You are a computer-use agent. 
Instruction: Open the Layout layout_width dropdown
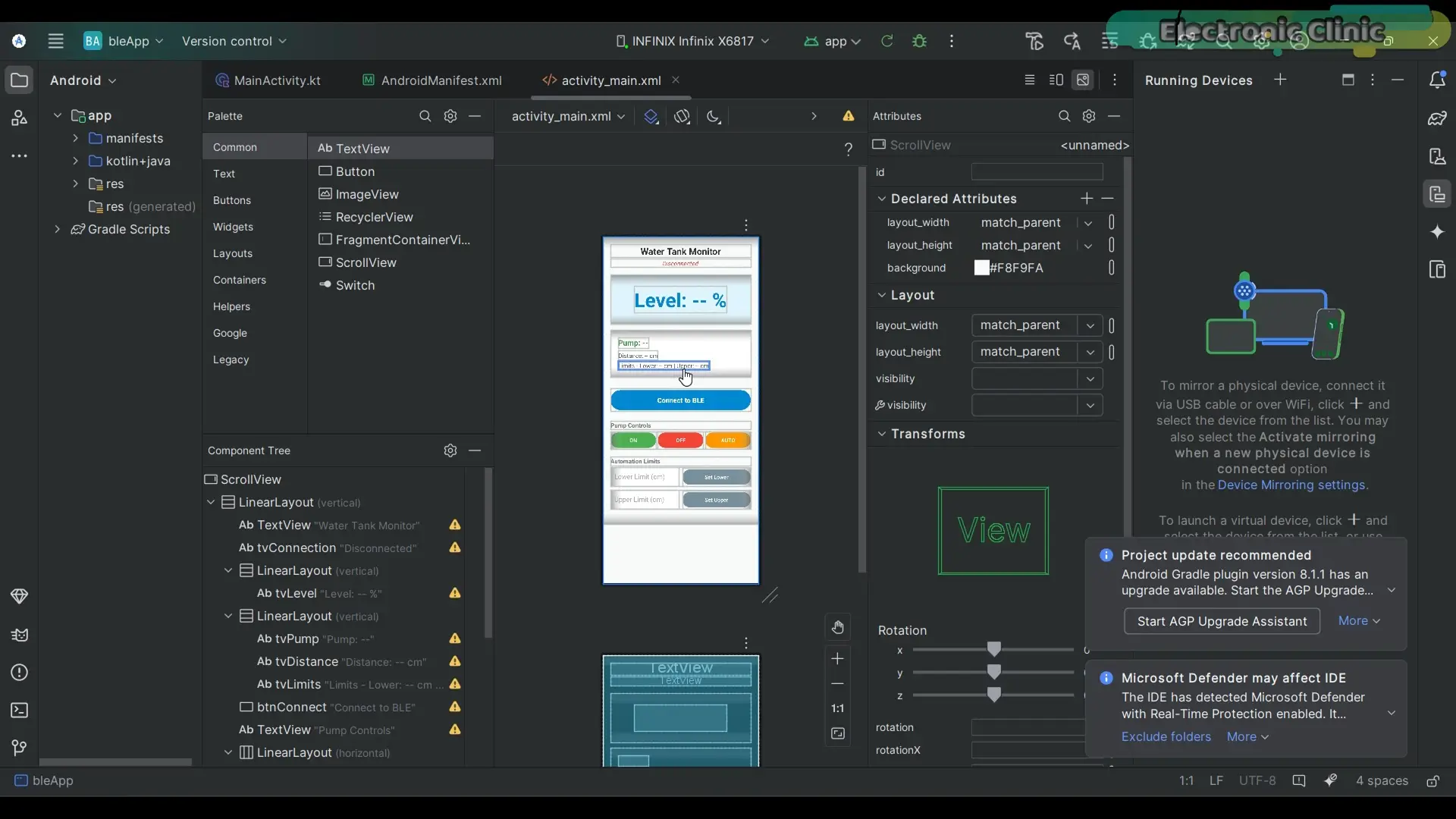click(1090, 325)
